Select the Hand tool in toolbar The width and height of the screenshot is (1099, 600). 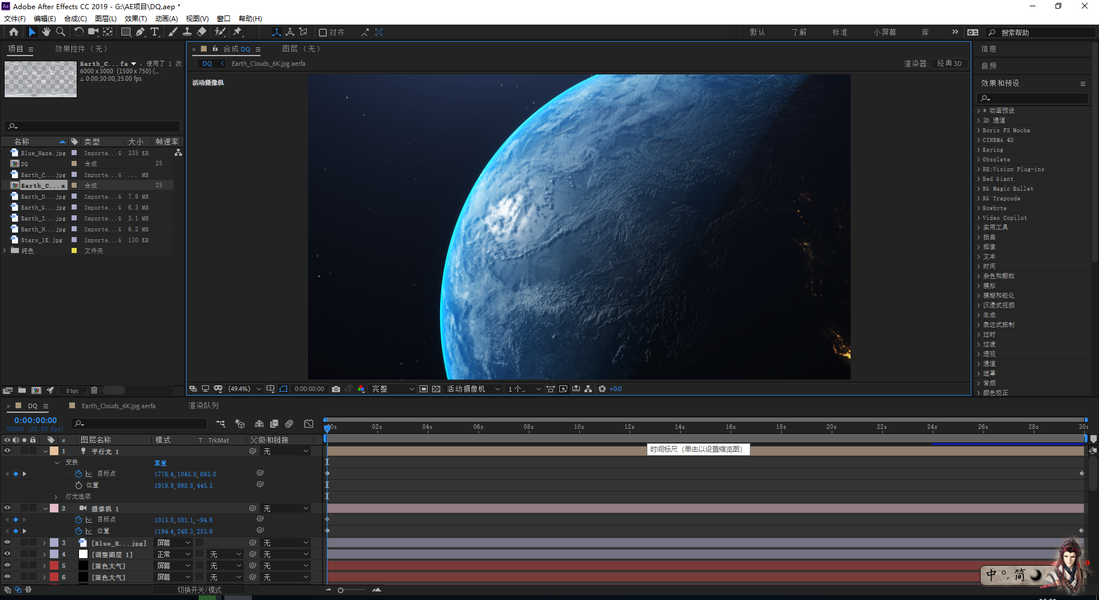(x=46, y=32)
